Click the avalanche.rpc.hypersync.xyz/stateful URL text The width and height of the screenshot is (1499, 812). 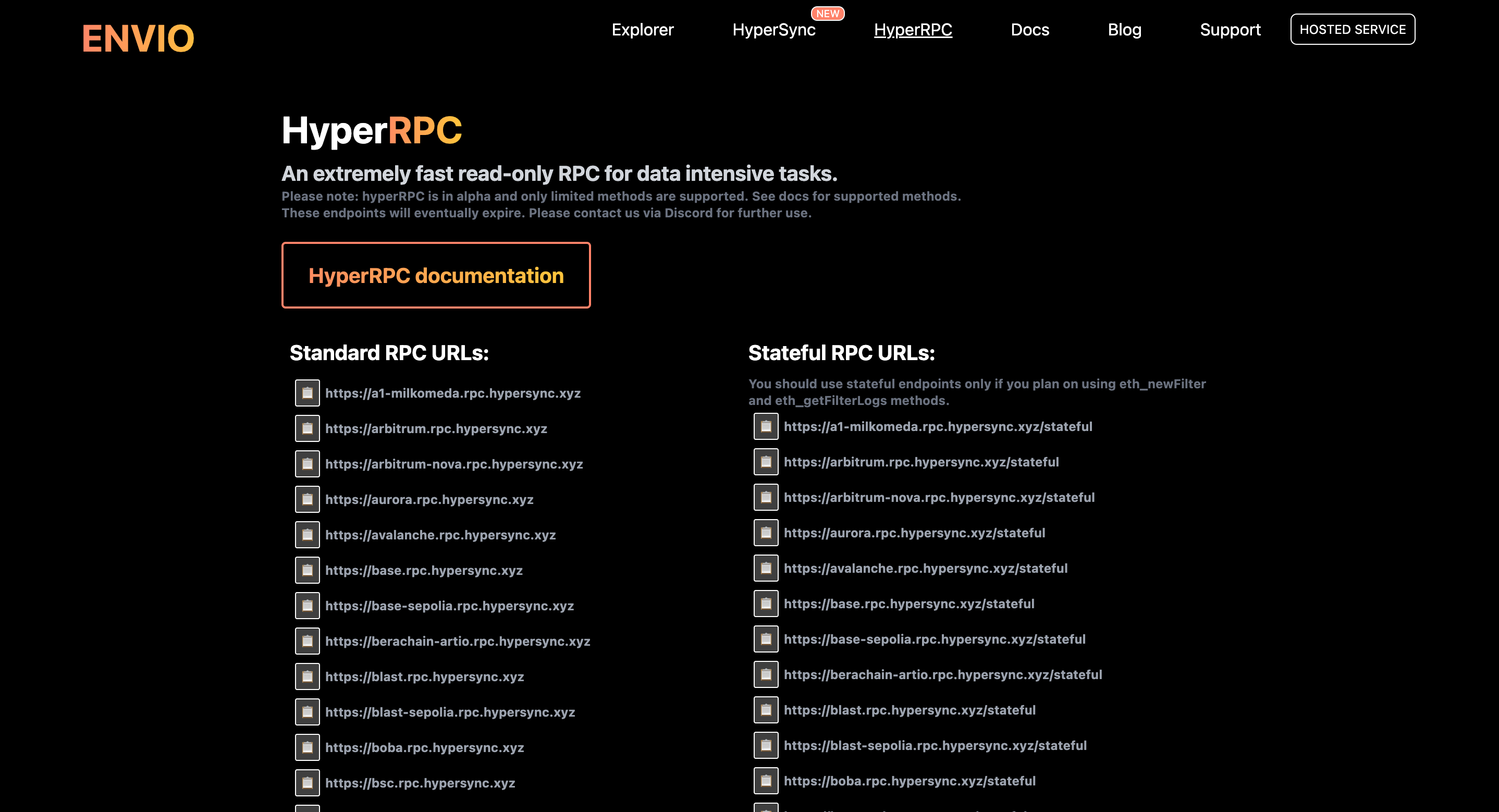pyautogui.click(x=925, y=569)
